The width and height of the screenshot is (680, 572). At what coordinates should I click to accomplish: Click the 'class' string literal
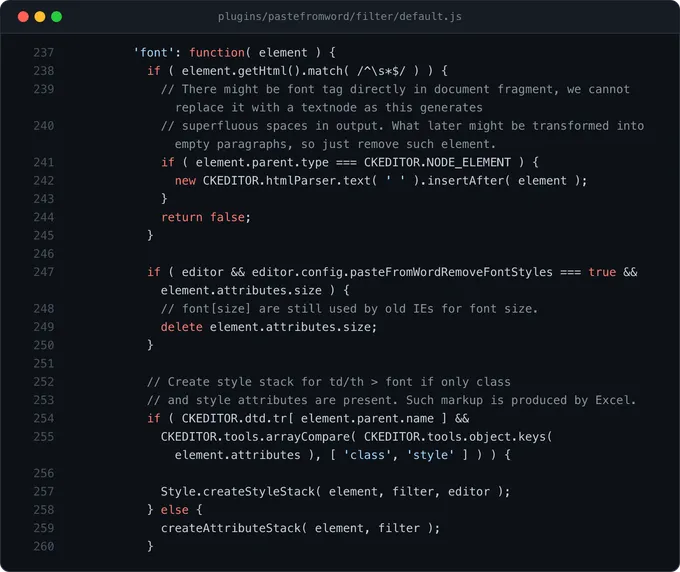367,455
